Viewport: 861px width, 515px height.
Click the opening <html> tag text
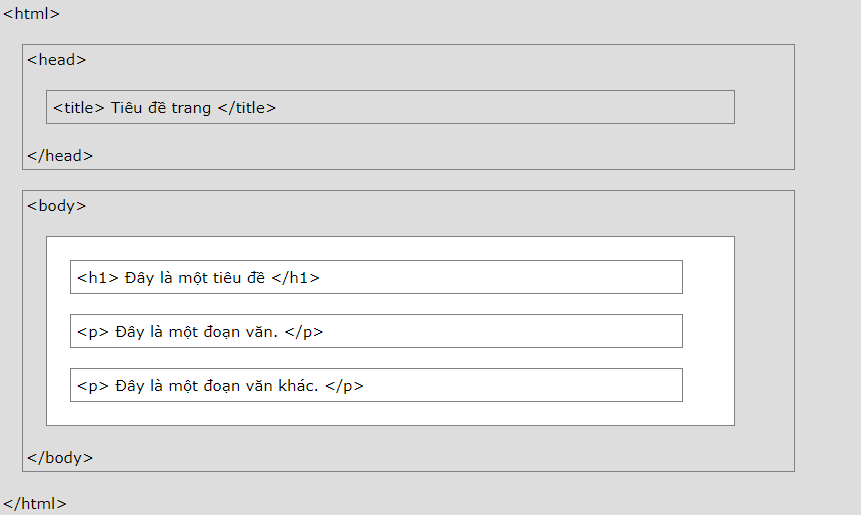click(31, 14)
